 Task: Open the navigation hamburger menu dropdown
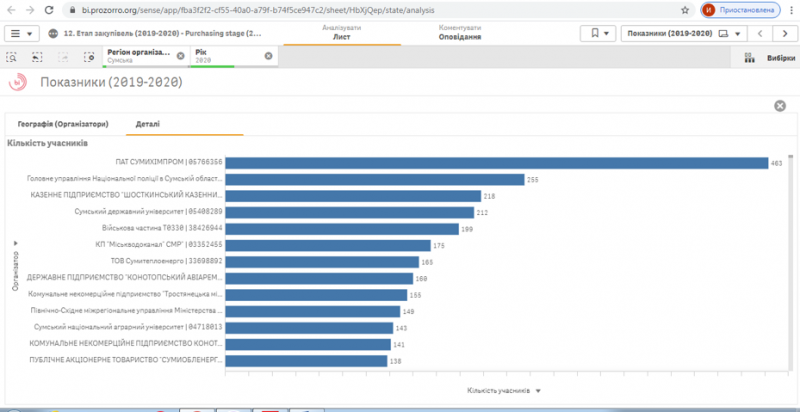click(21, 34)
